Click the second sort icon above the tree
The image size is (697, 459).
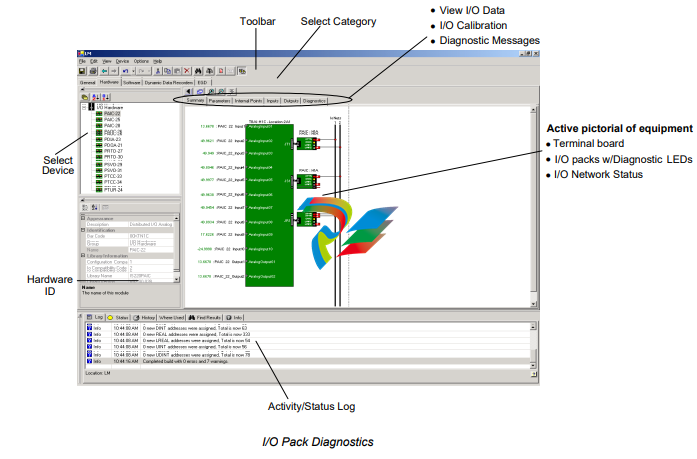105,97
